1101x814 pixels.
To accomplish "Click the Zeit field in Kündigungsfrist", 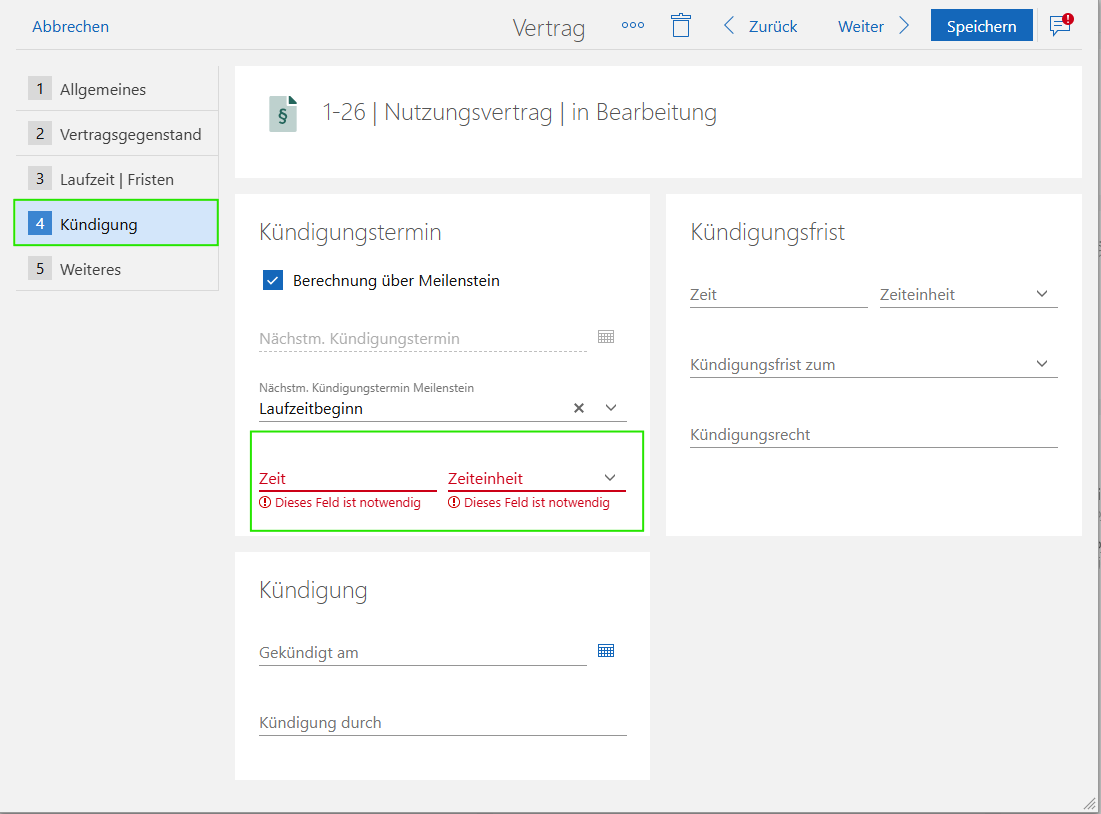I will coord(779,294).
